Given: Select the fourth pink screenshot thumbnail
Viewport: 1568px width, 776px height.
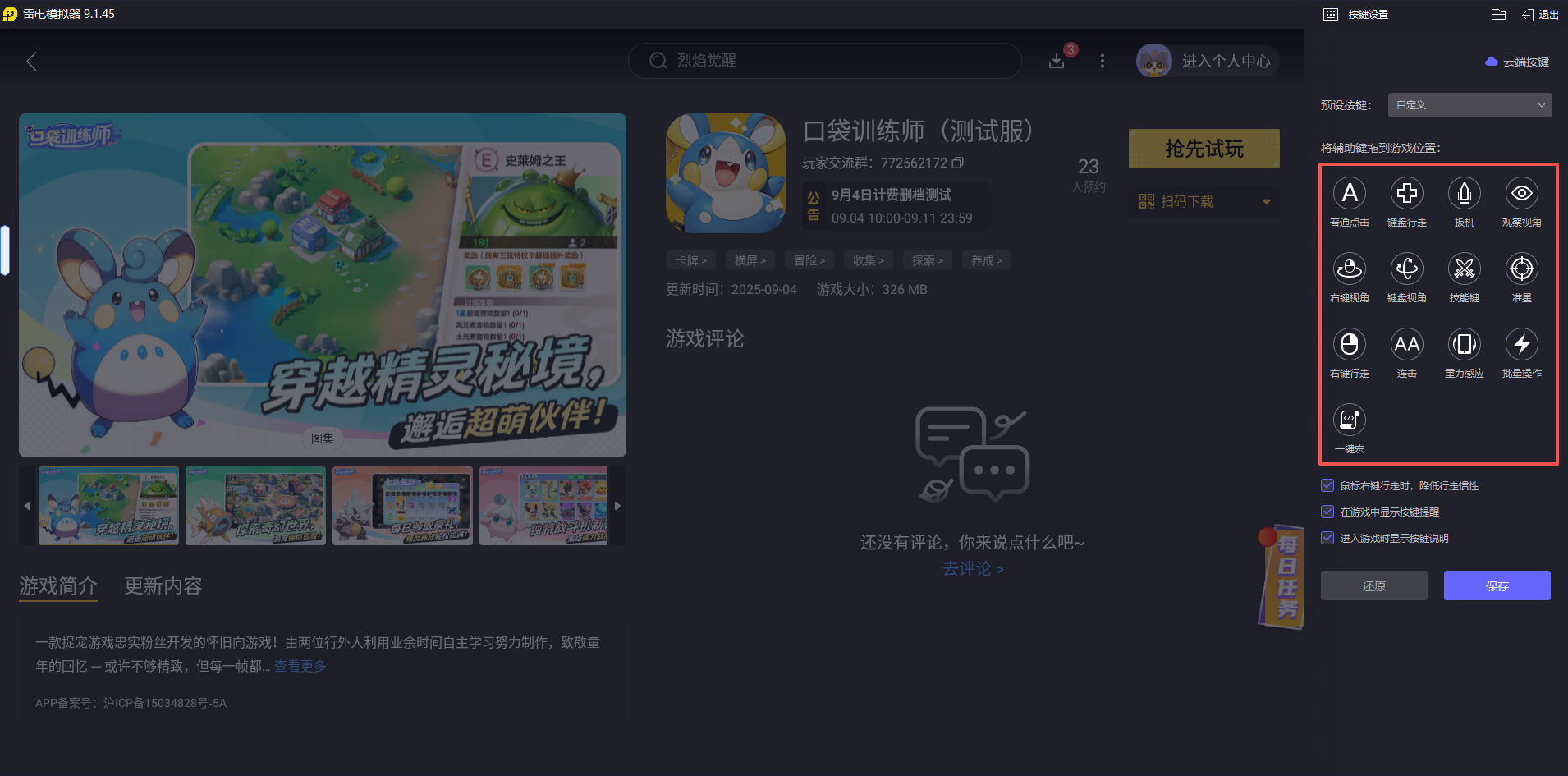Looking at the screenshot, I should click(x=543, y=506).
